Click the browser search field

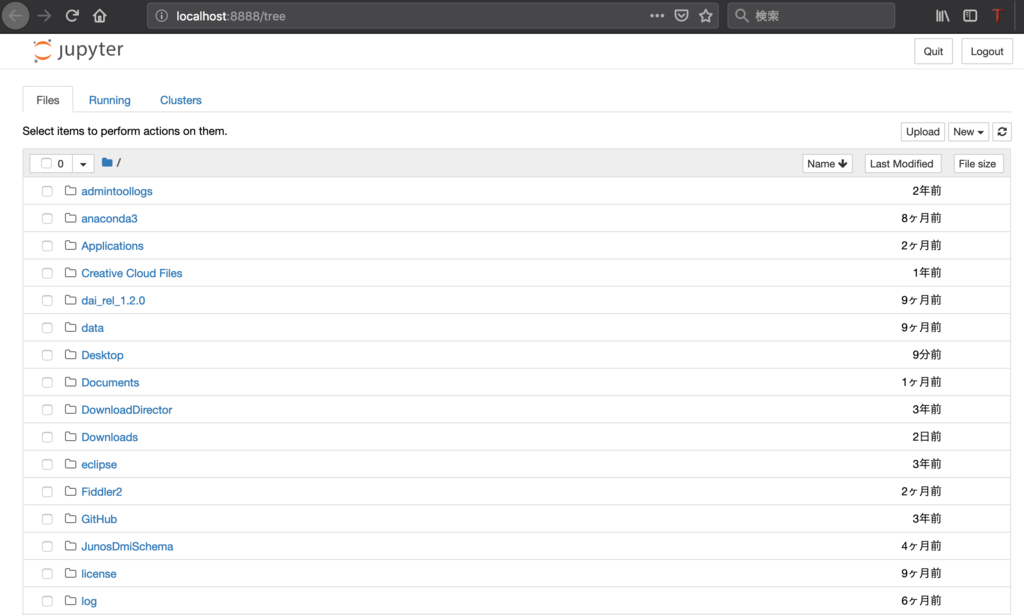point(811,16)
